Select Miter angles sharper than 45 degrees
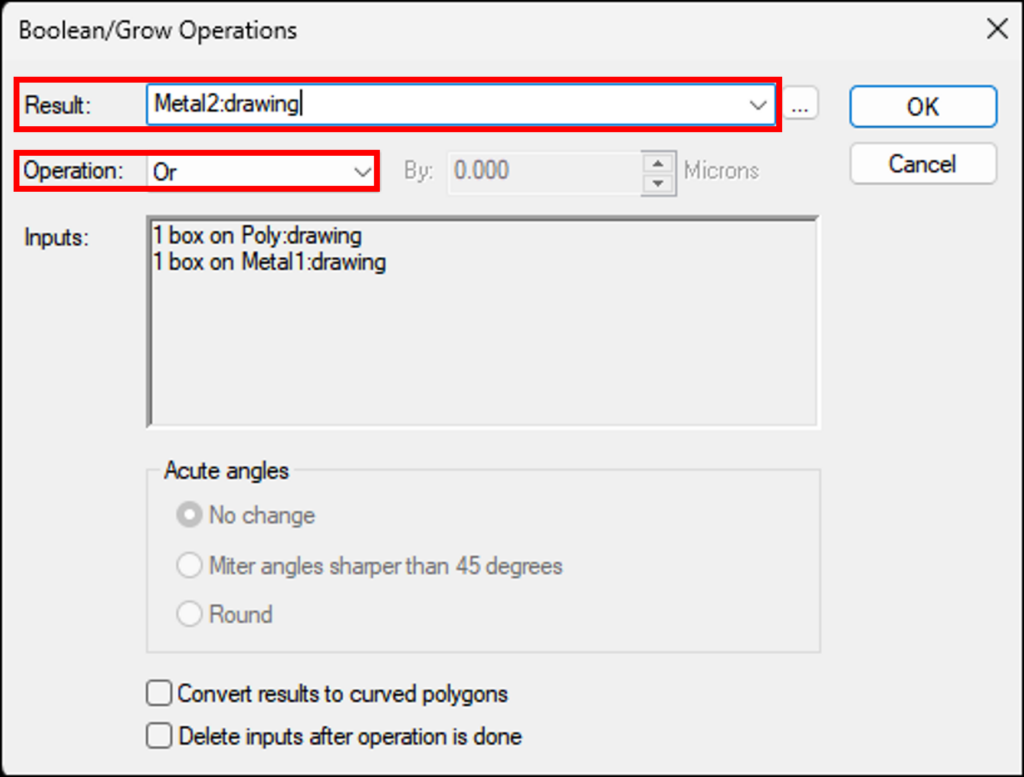This screenshot has width=1024, height=777. click(x=189, y=565)
